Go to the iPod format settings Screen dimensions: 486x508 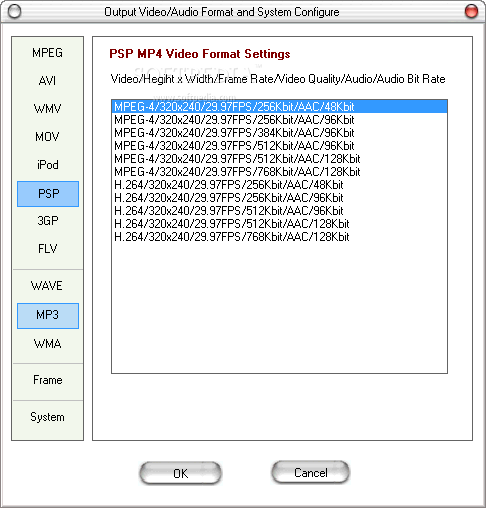pos(47,165)
